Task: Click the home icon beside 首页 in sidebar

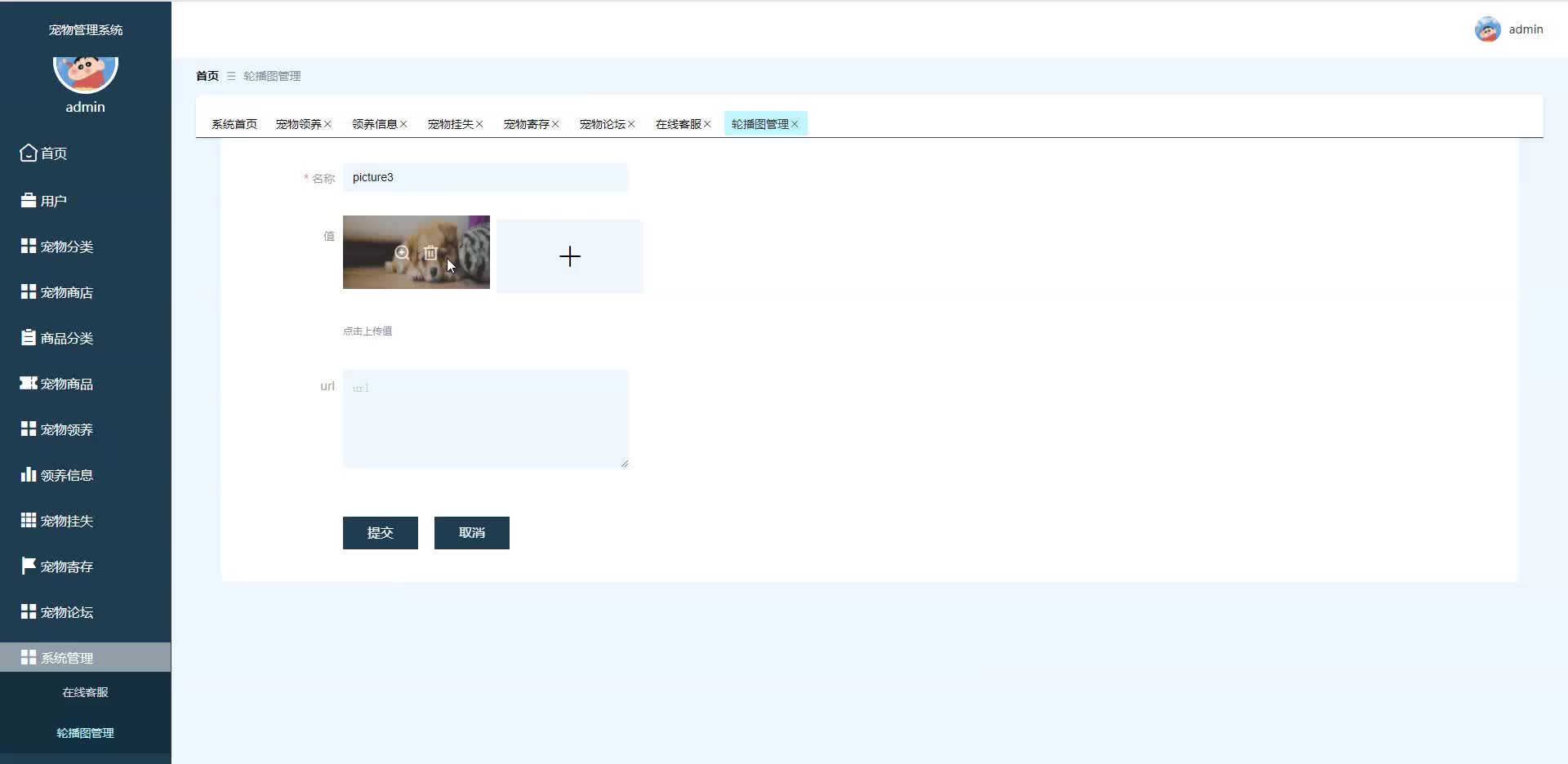Action: coord(29,153)
